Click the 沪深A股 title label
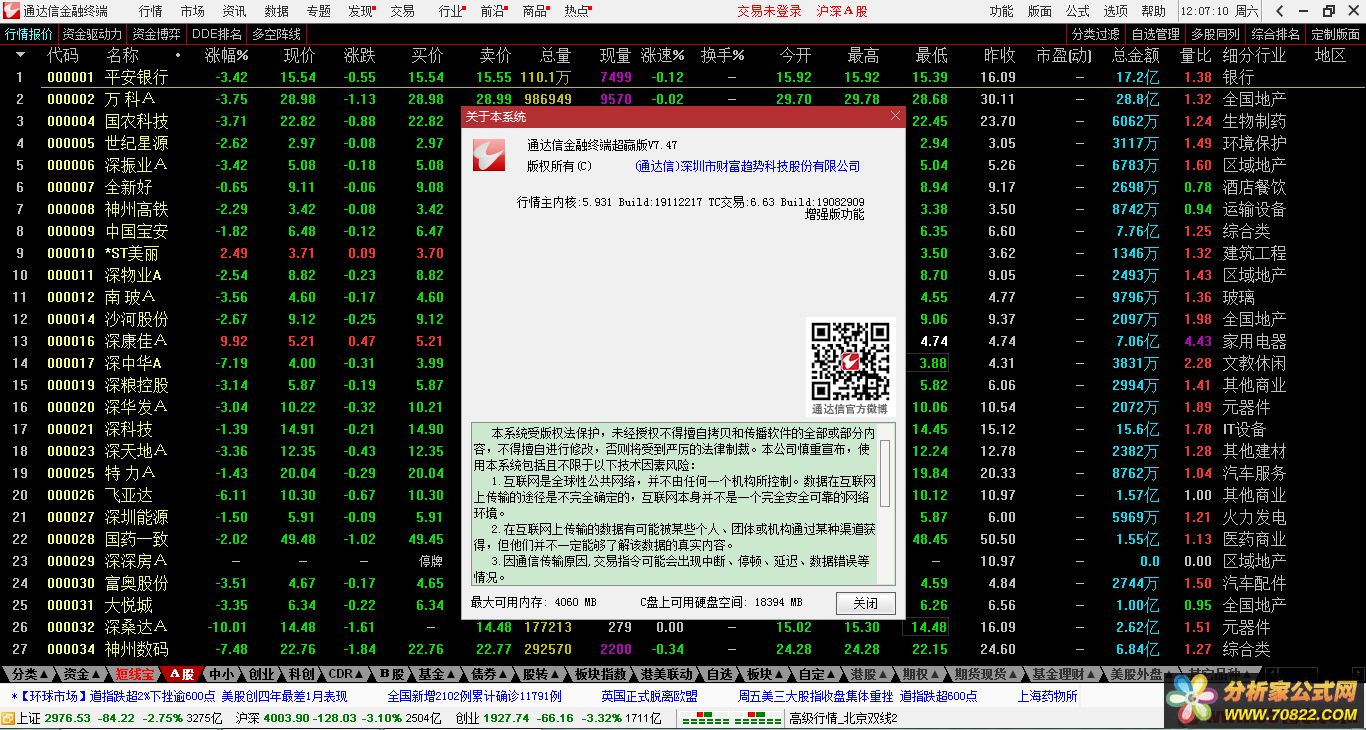 coord(842,11)
